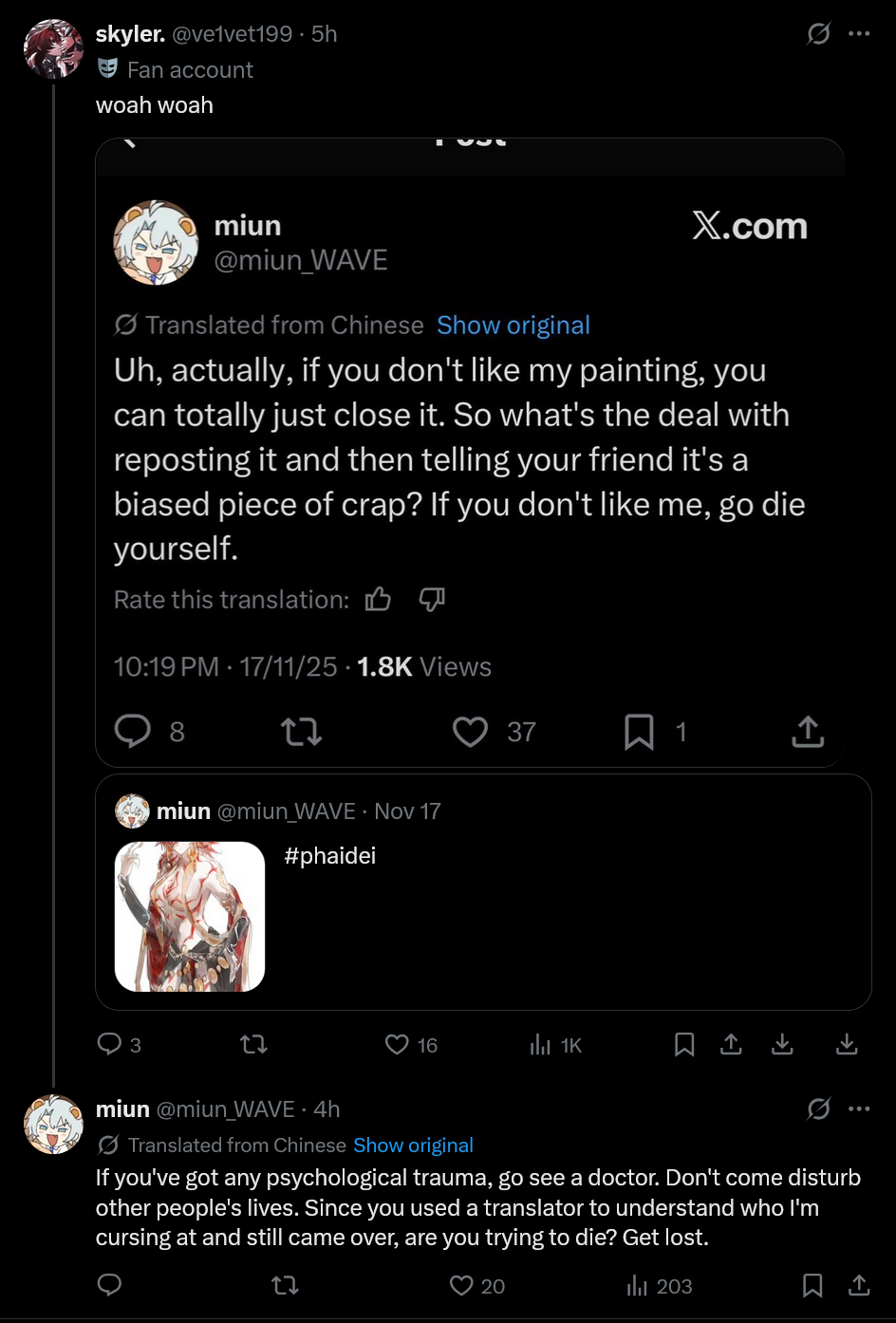Bookmark skyler's post
The image size is (896, 1323).
(684, 1045)
